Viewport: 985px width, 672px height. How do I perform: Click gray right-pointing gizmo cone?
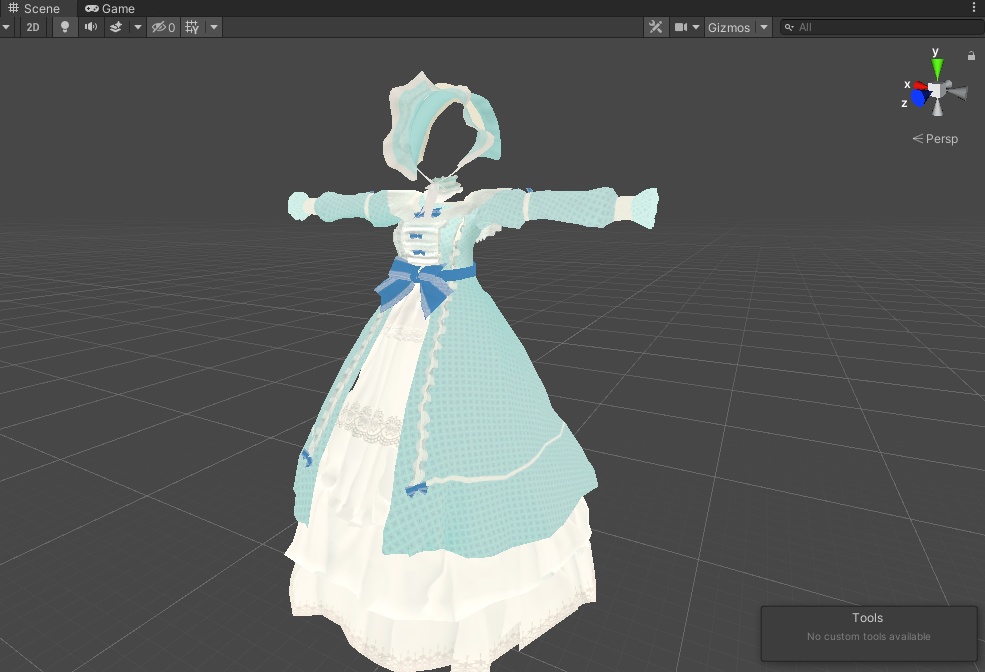956,92
